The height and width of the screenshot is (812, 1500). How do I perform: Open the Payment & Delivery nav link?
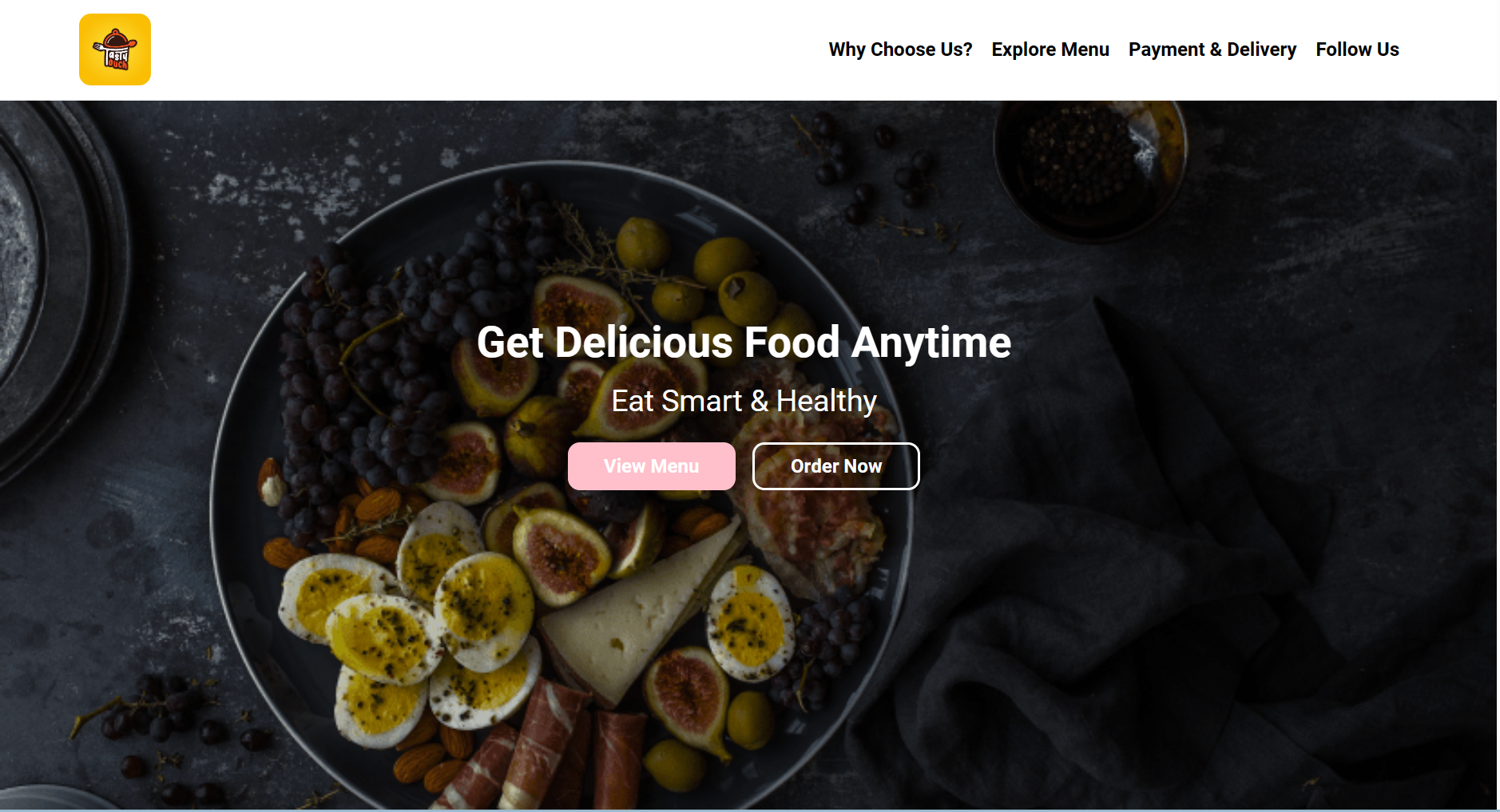click(x=1212, y=50)
